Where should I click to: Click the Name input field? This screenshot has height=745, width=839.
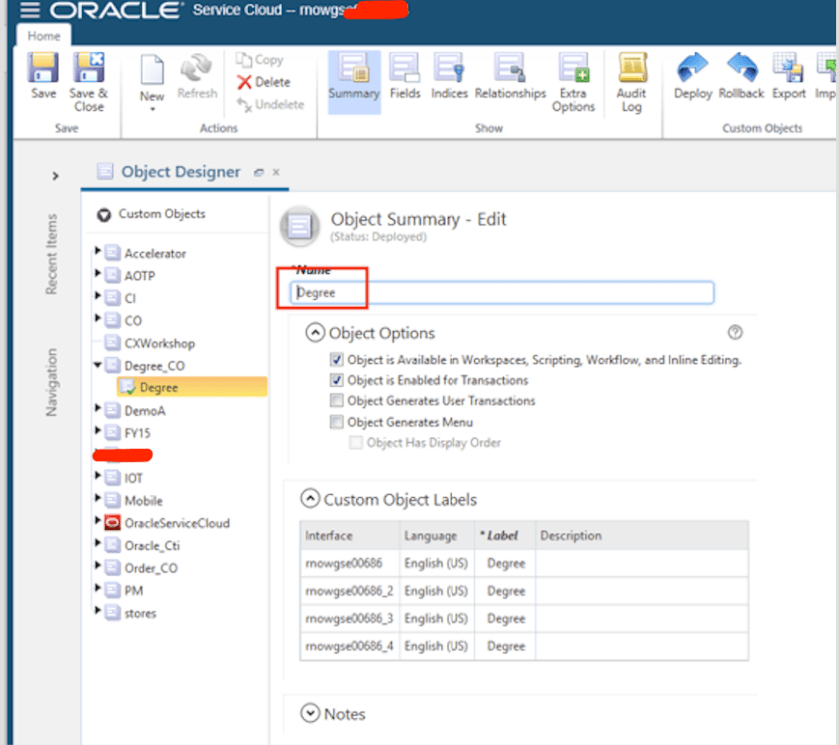click(502, 293)
